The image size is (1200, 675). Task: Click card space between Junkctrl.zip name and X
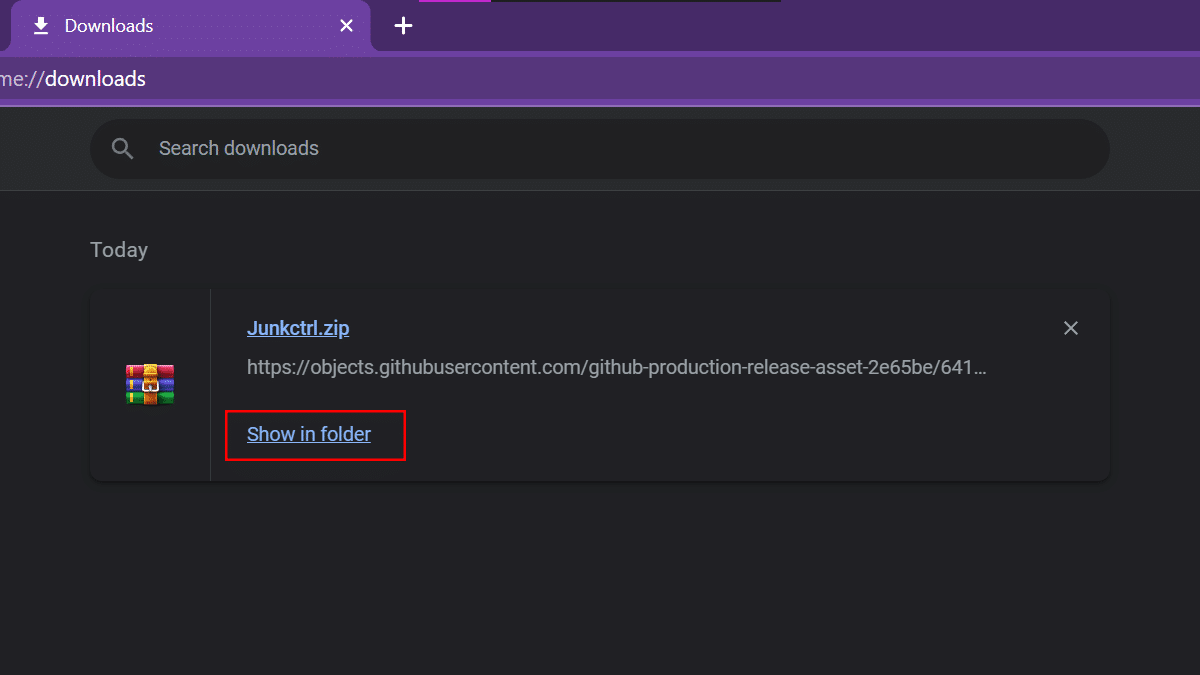(700, 328)
